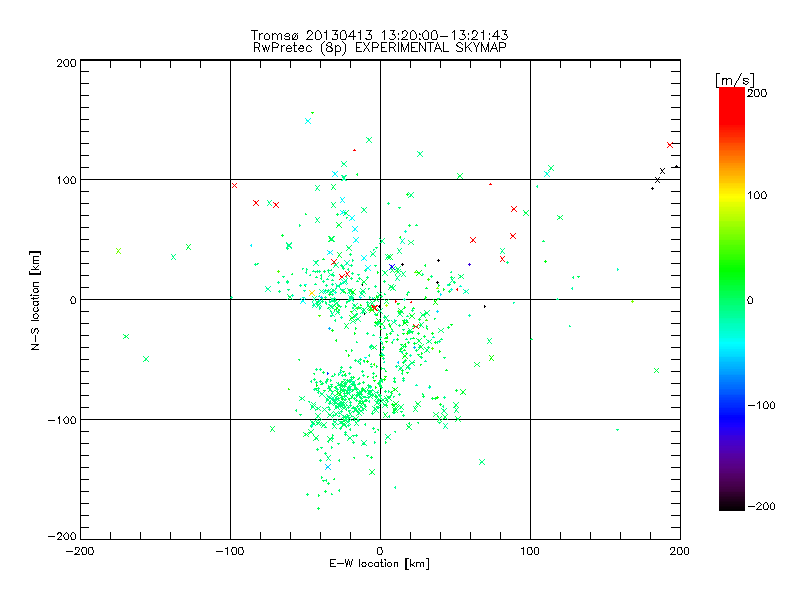Click the yellow-green X marker at far west
Image resolution: width=800 pixels, height=600 pixels.
tap(118, 251)
